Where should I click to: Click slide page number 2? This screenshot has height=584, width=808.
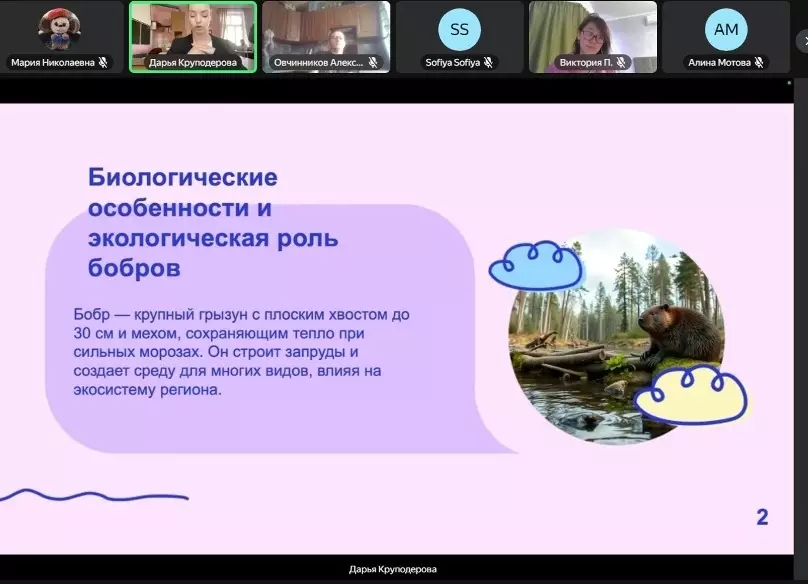[762, 517]
